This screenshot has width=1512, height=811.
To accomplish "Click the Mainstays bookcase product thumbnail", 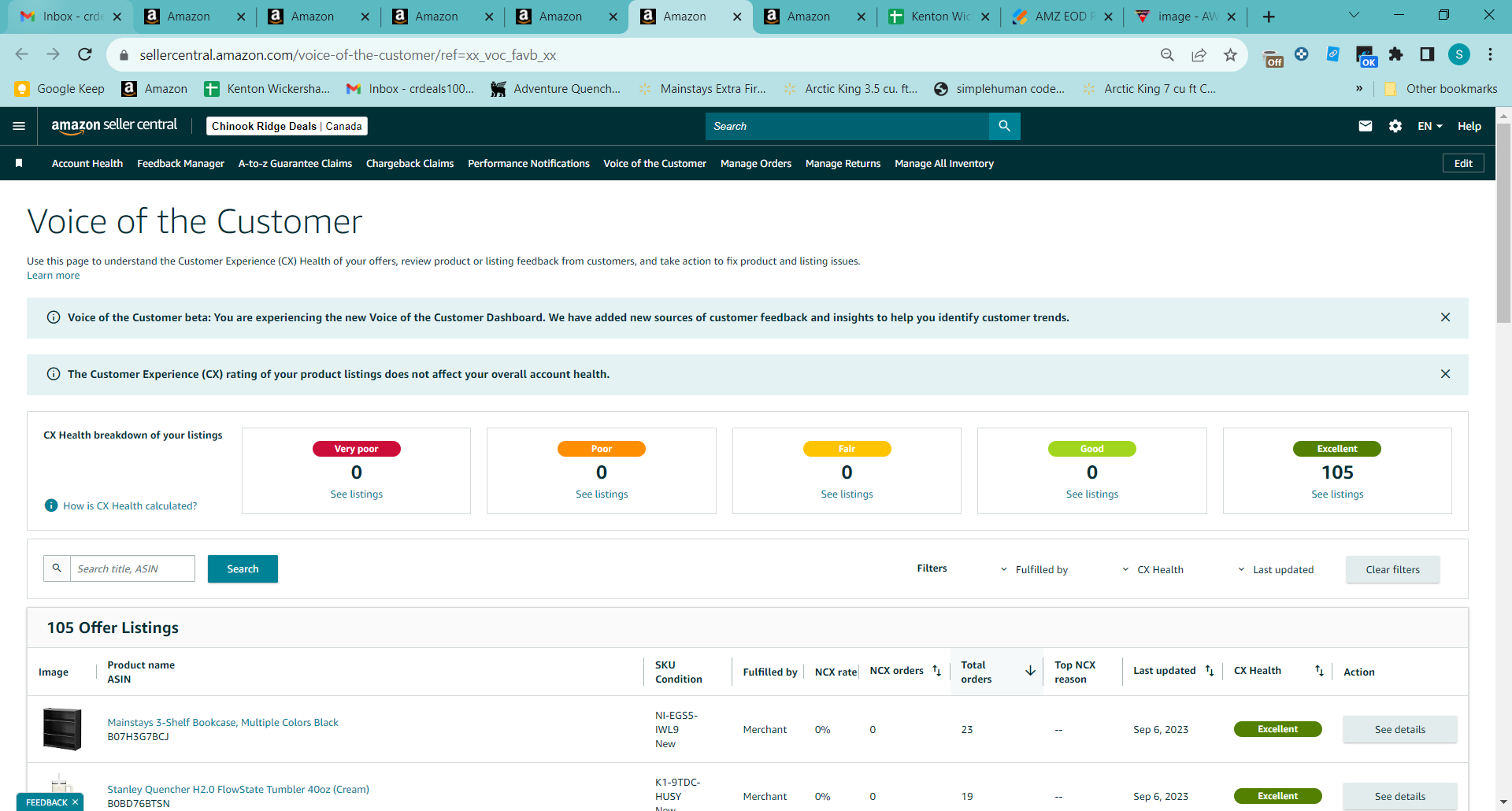I will pyautogui.click(x=62, y=728).
